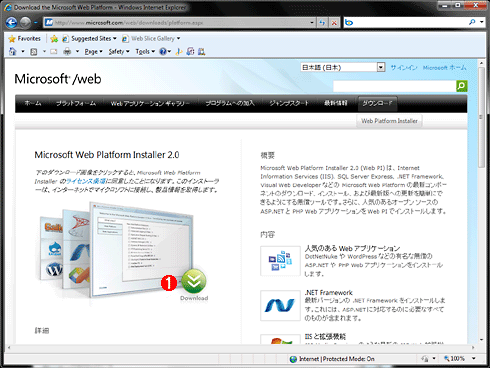Viewport: 490px width, 368px height.
Task: Open the Suggested Sites link
Action: coord(90,39)
